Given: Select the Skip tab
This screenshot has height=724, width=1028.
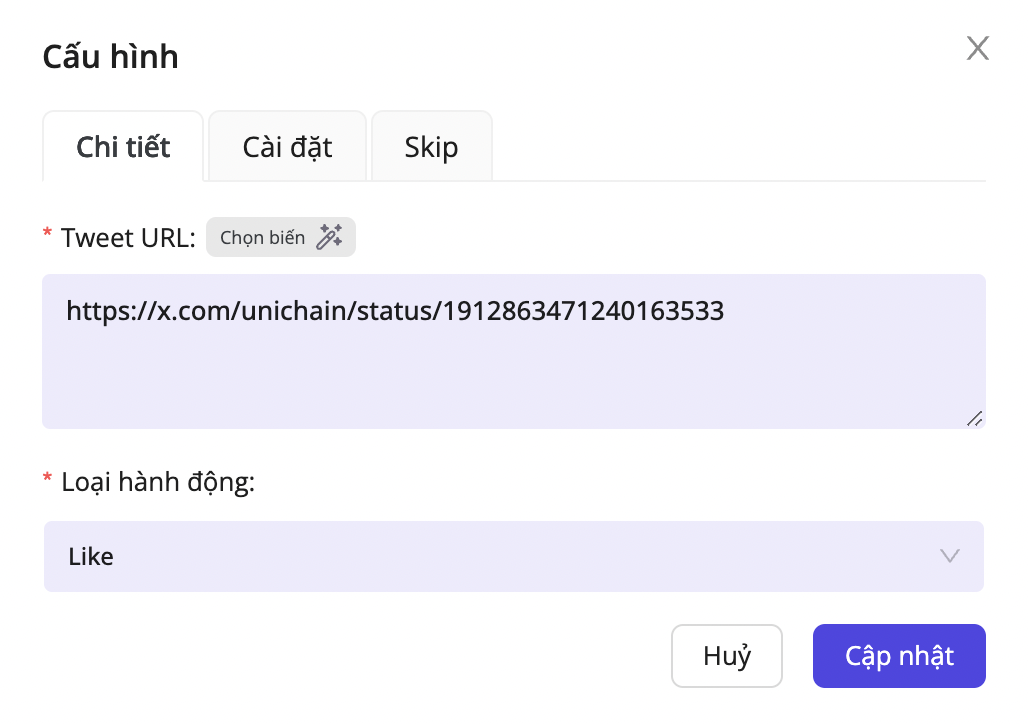Looking at the screenshot, I should [x=431, y=147].
